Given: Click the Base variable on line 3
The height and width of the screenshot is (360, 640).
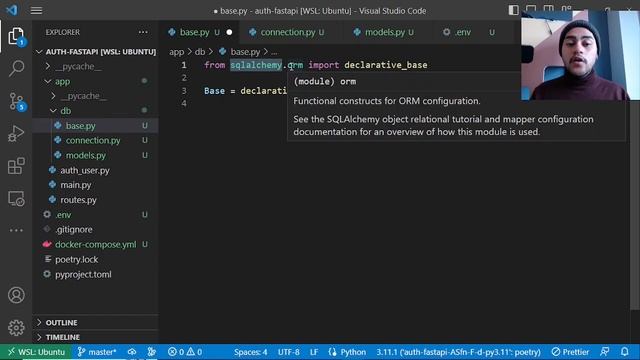Looking at the screenshot, I should pos(214,91).
